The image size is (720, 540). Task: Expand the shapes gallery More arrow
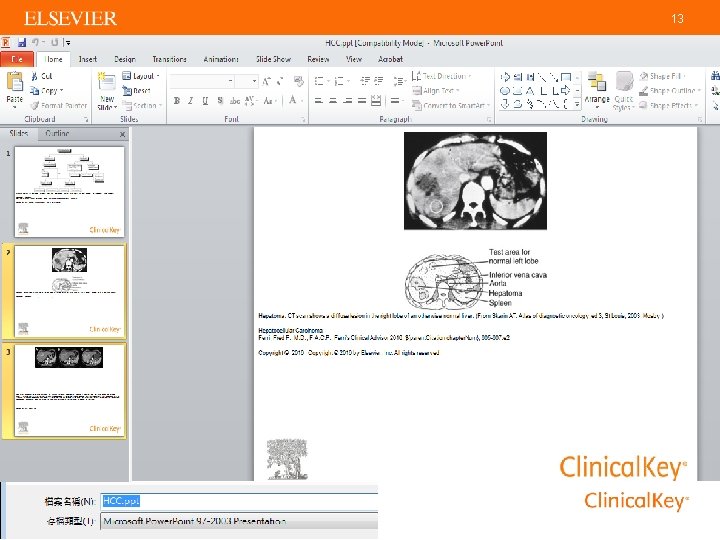(577, 105)
